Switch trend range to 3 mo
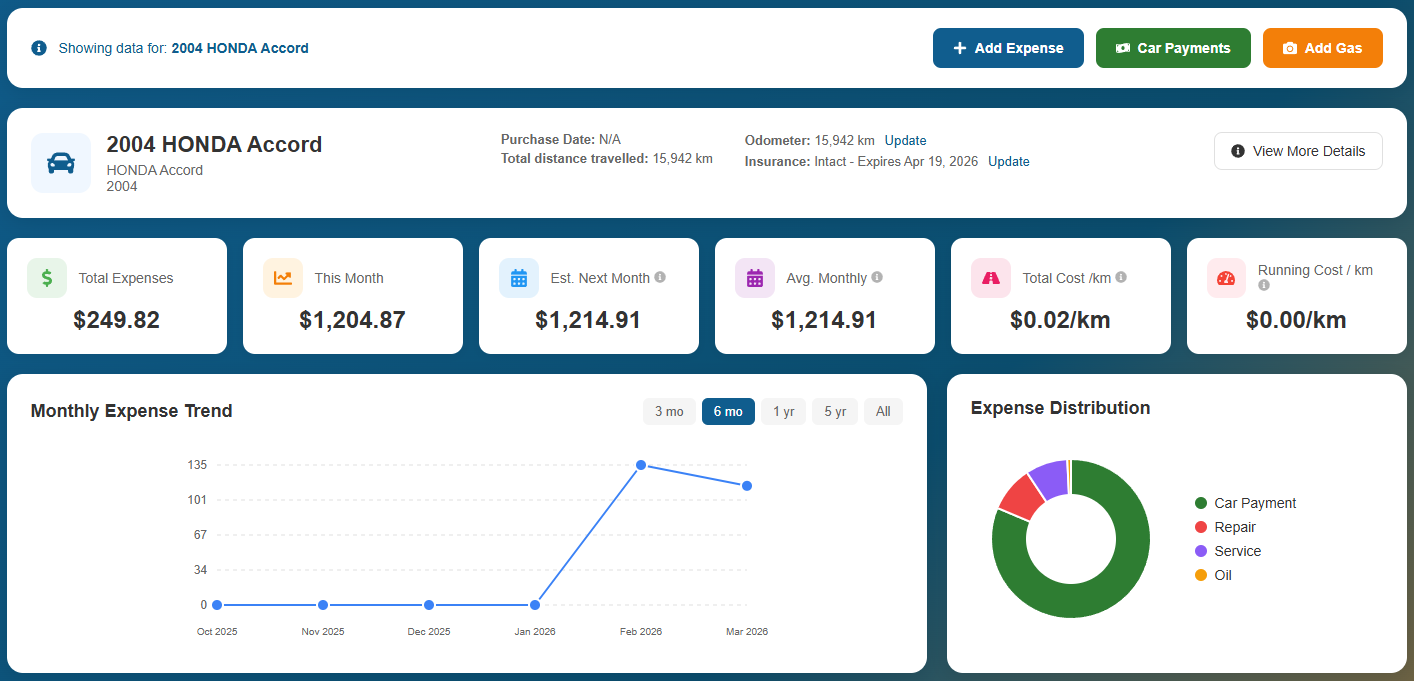The image size is (1414, 681). (x=669, y=411)
